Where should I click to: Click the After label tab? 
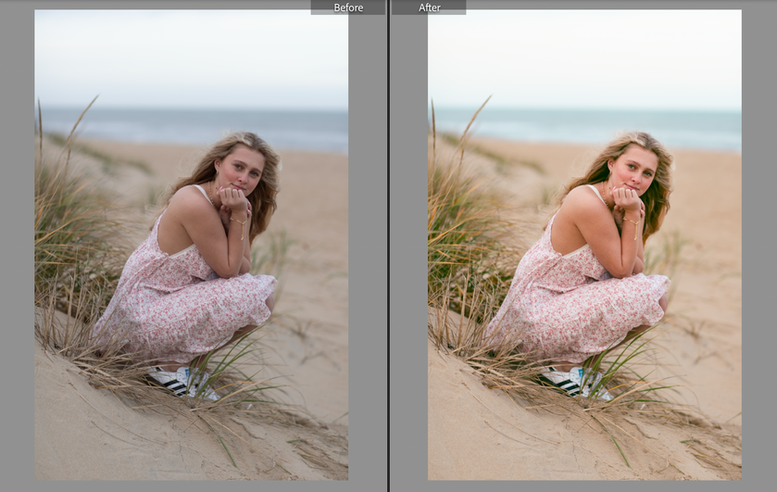click(429, 7)
